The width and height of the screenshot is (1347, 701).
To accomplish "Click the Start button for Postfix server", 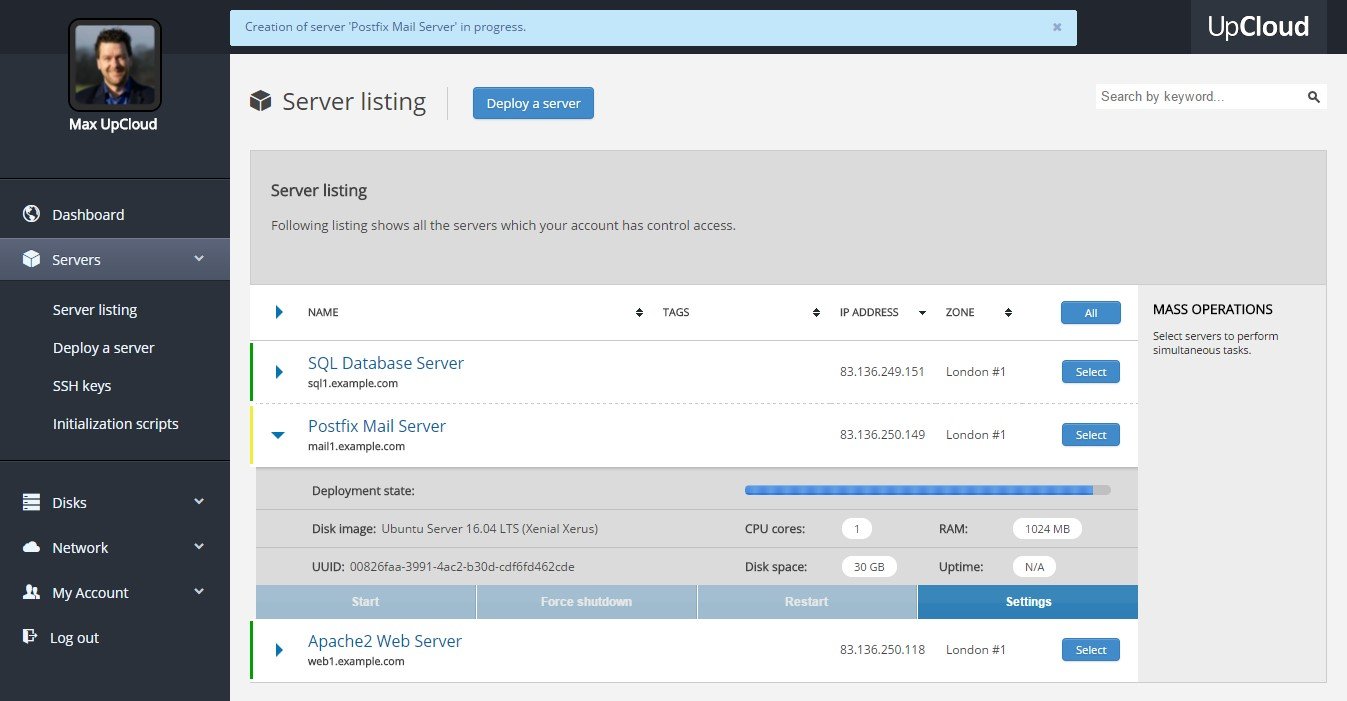I will (x=365, y=602).
